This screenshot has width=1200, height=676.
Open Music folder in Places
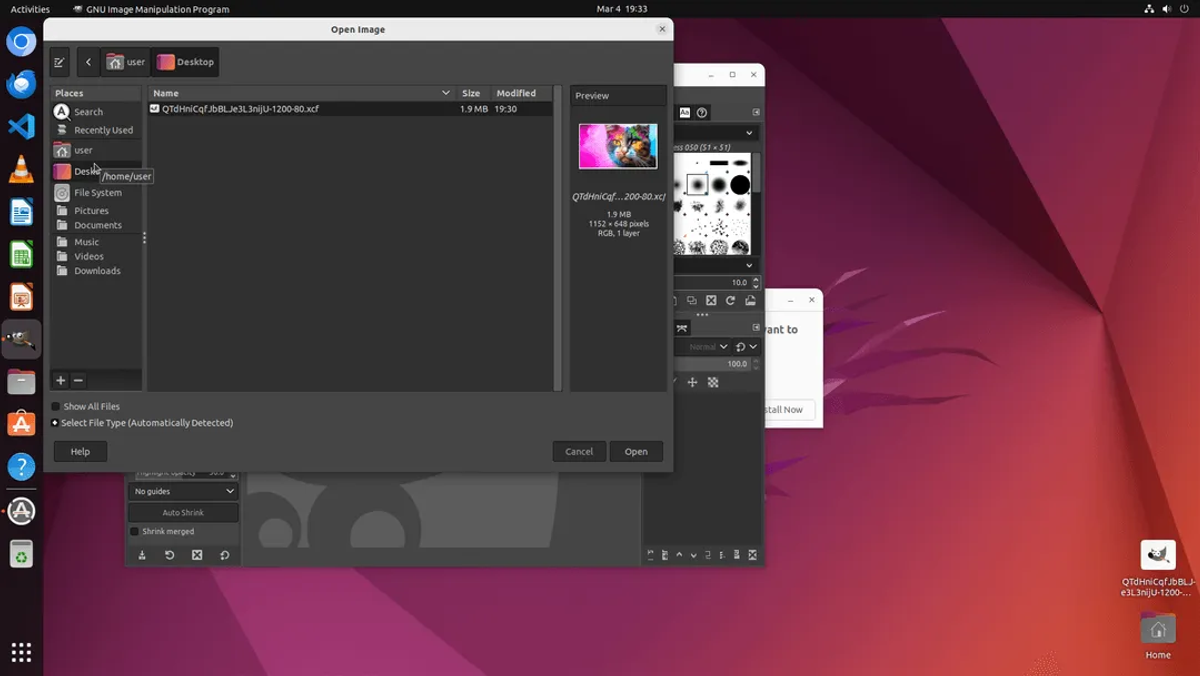click(97, 242)
